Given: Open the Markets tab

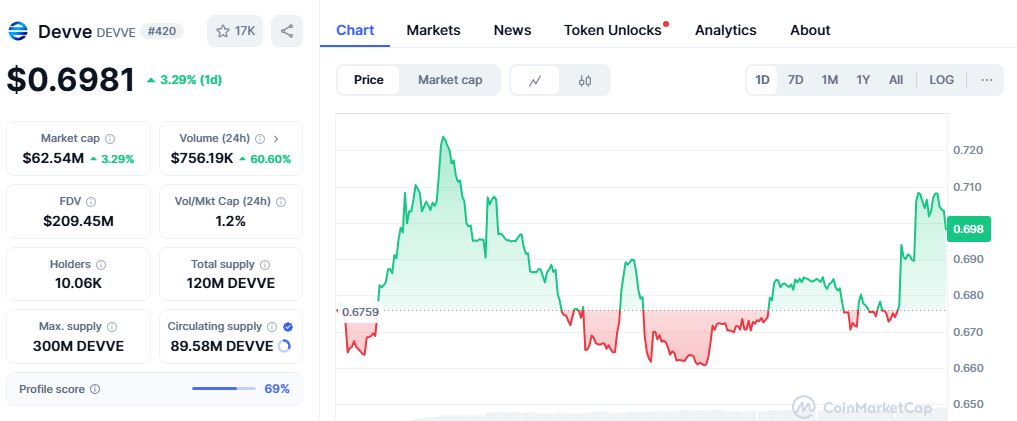Looking at the screenshot, I should tap(433, 30).
